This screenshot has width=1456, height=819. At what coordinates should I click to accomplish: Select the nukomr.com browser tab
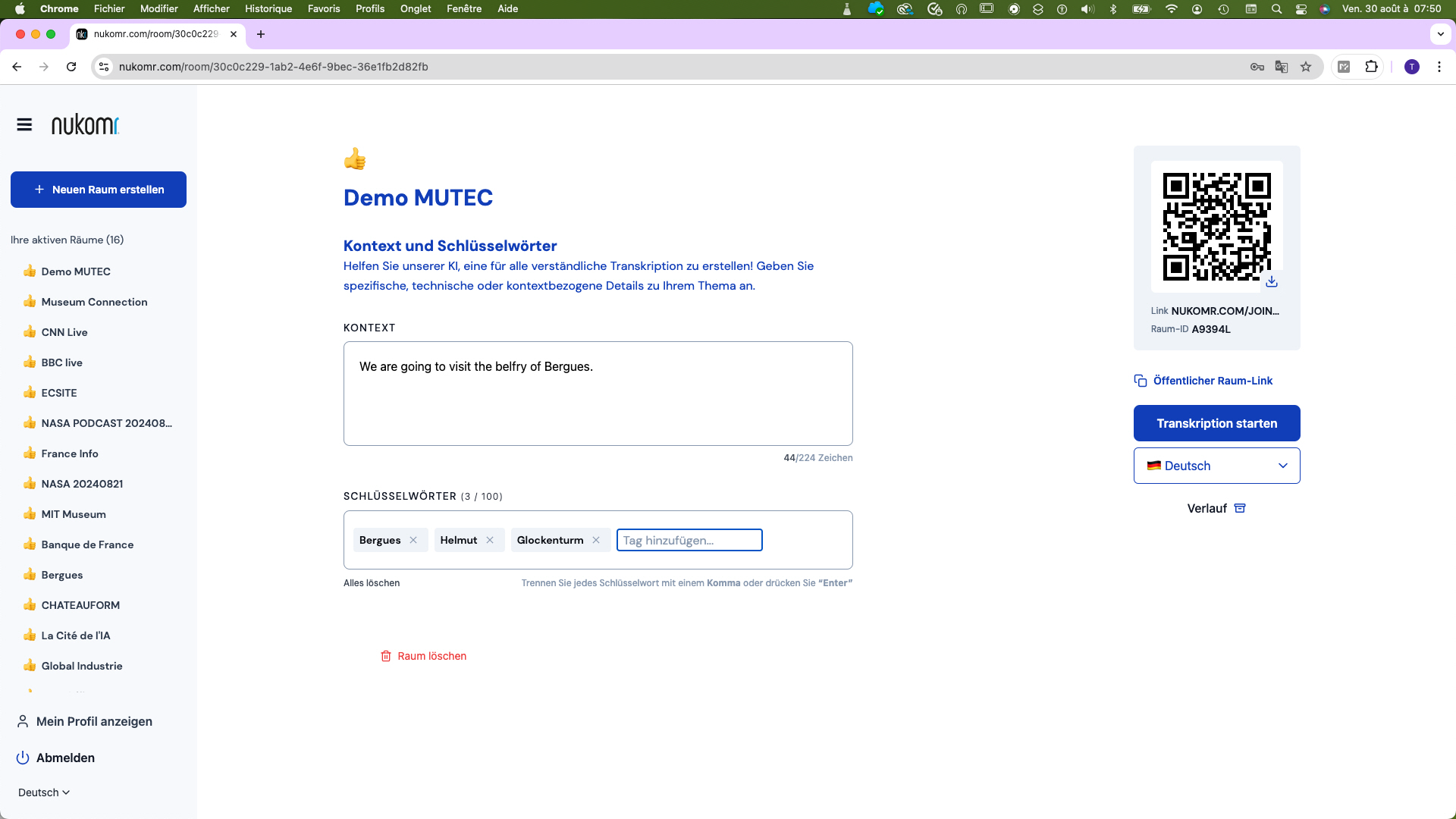coord(155,34)
